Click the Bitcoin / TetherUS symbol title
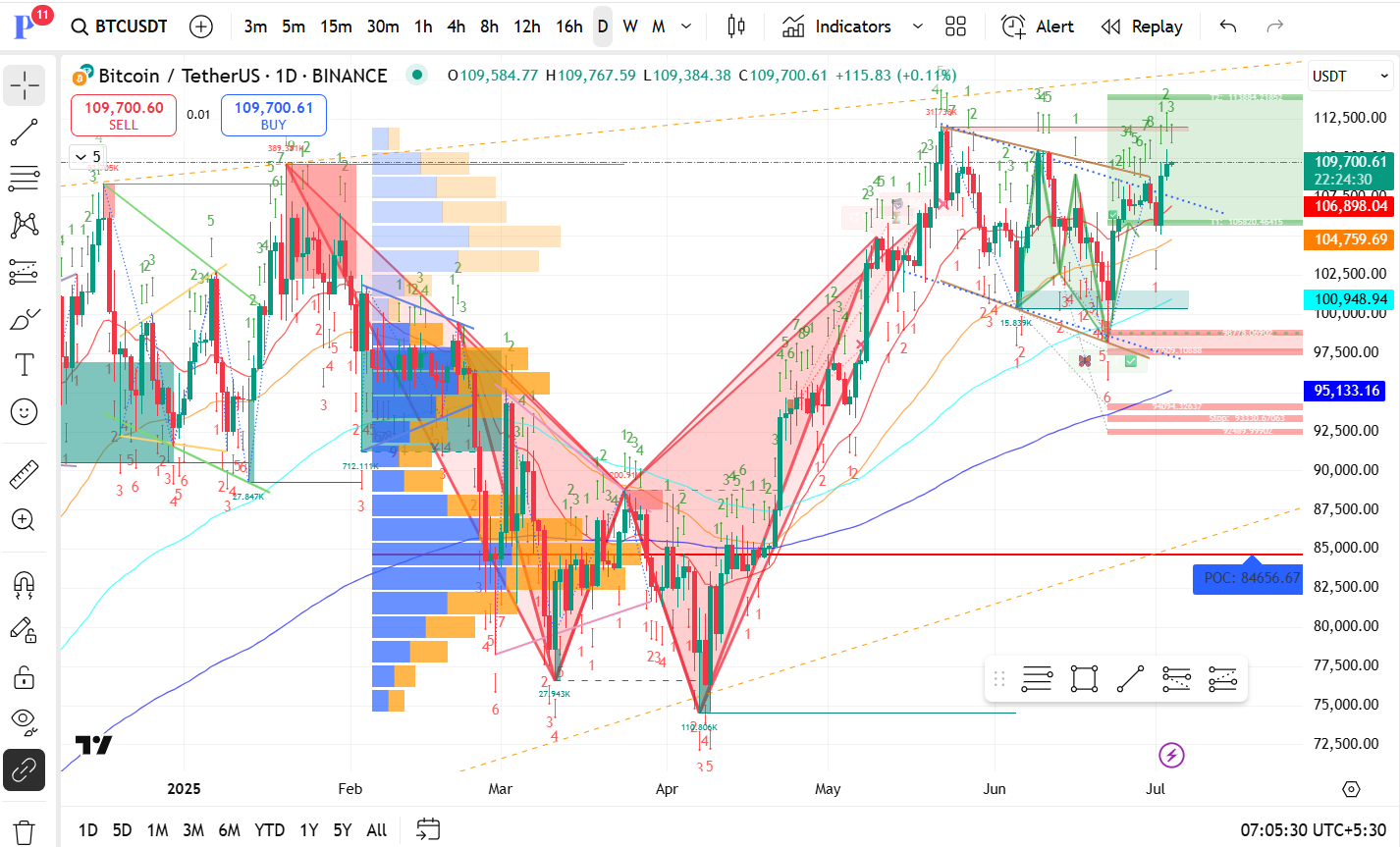The width and height of the screenshot is (1400, 847). click(243, 76)
